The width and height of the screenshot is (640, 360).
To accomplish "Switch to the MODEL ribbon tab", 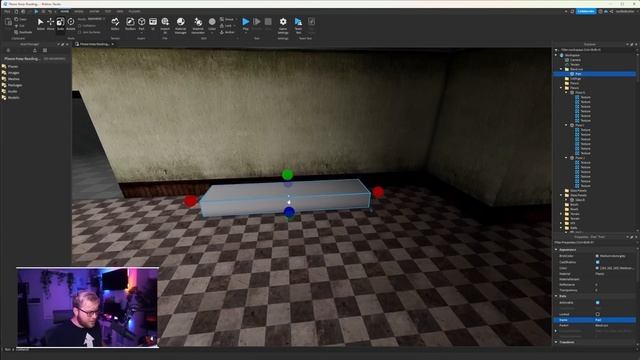I will click(79, 11).
